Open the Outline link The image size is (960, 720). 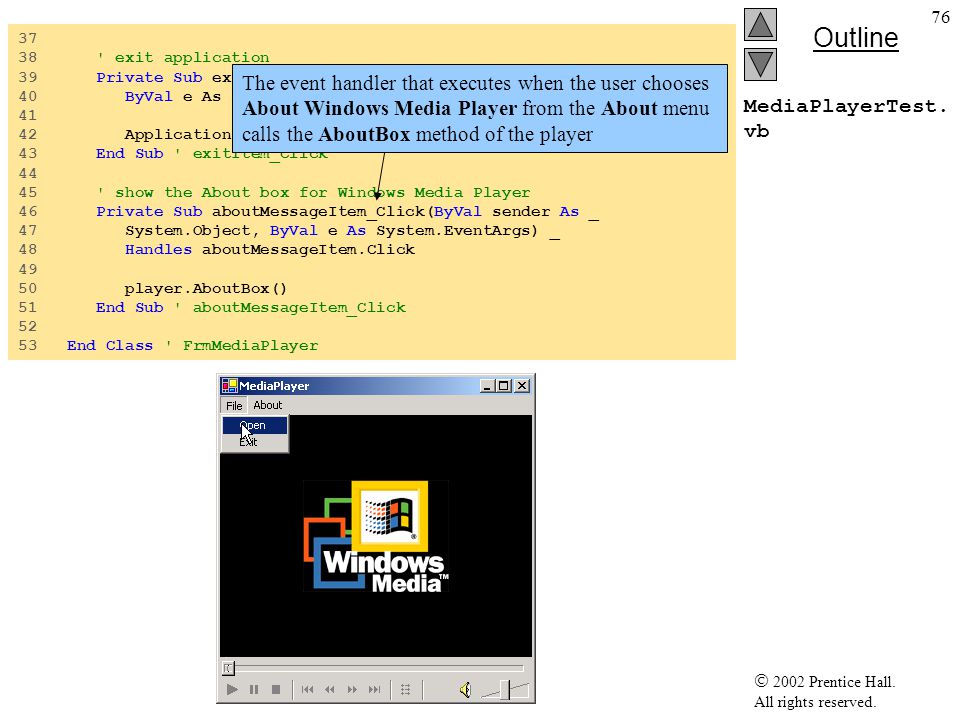pos(855,38)
